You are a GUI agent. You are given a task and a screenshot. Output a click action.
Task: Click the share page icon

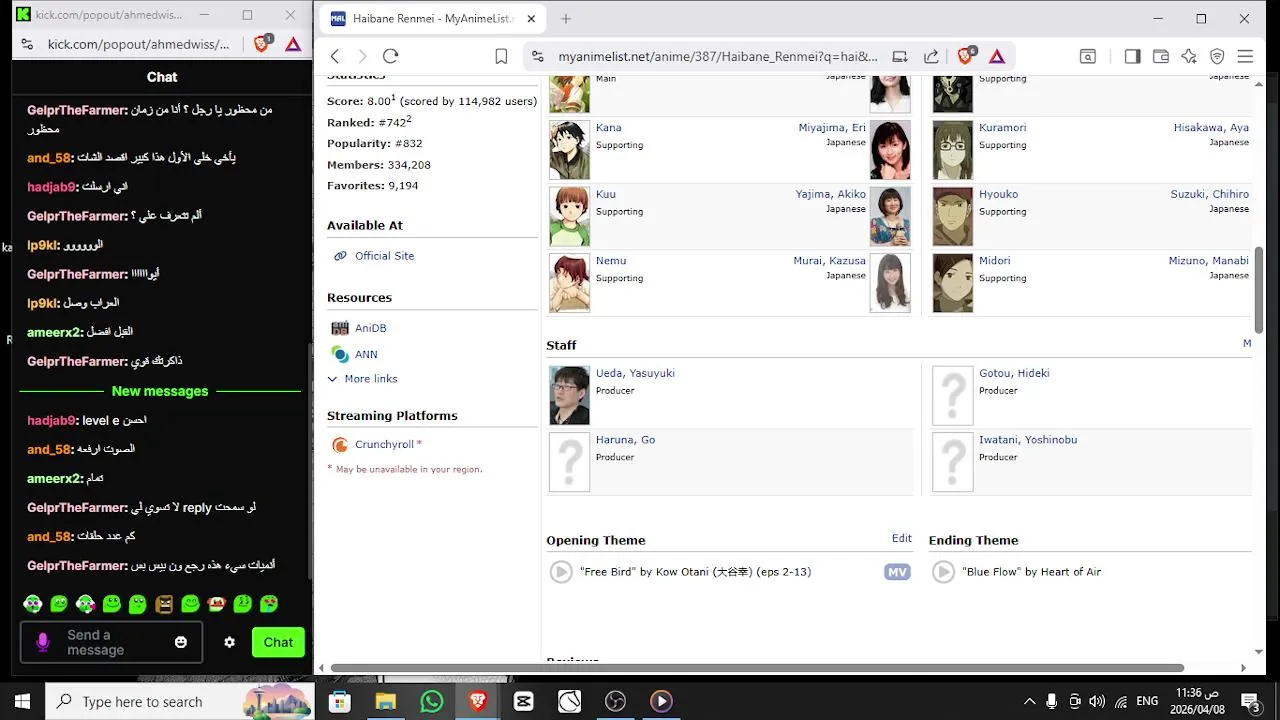pos(931,57)
